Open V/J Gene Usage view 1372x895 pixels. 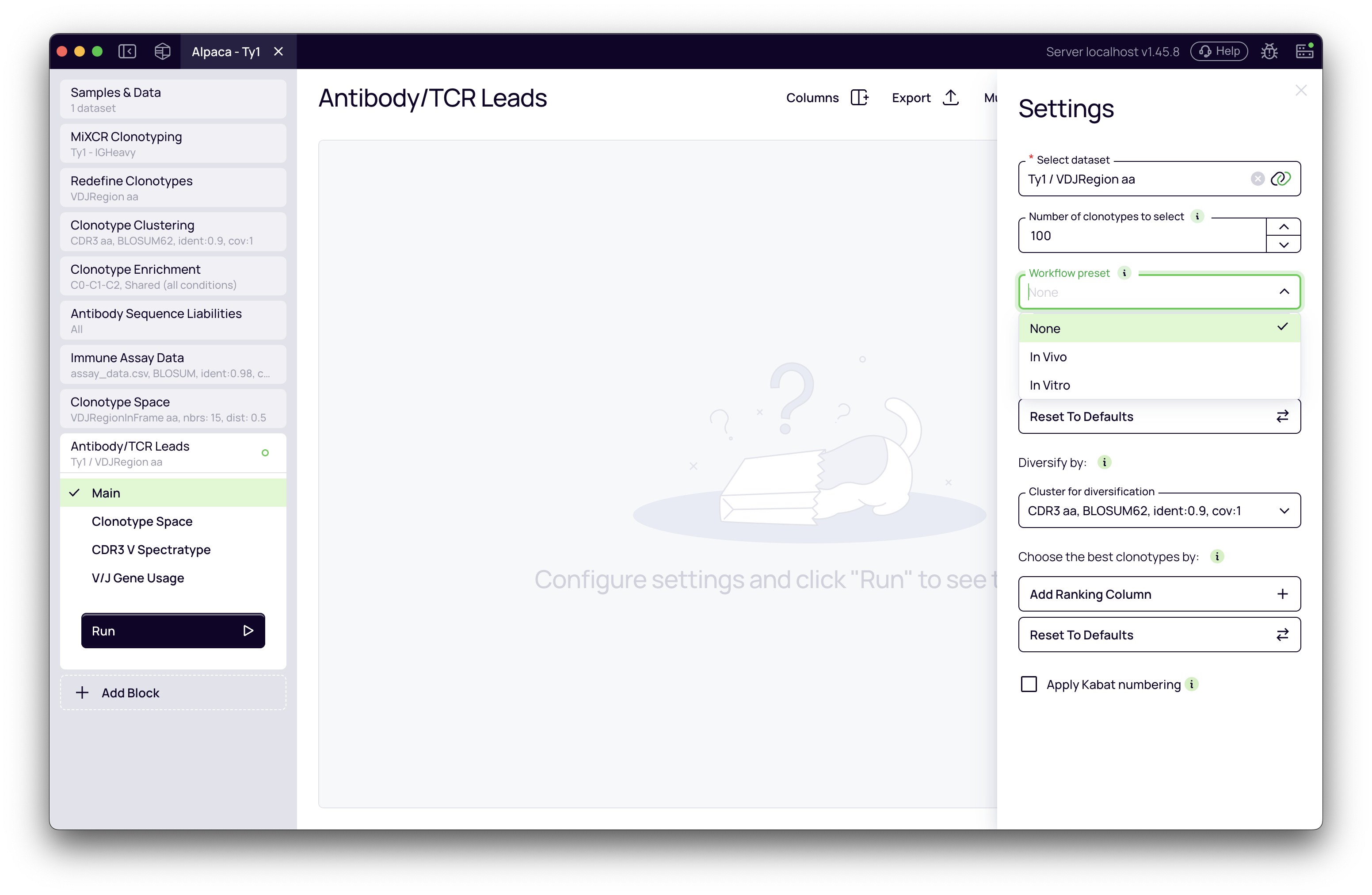[x=138, y=578]
